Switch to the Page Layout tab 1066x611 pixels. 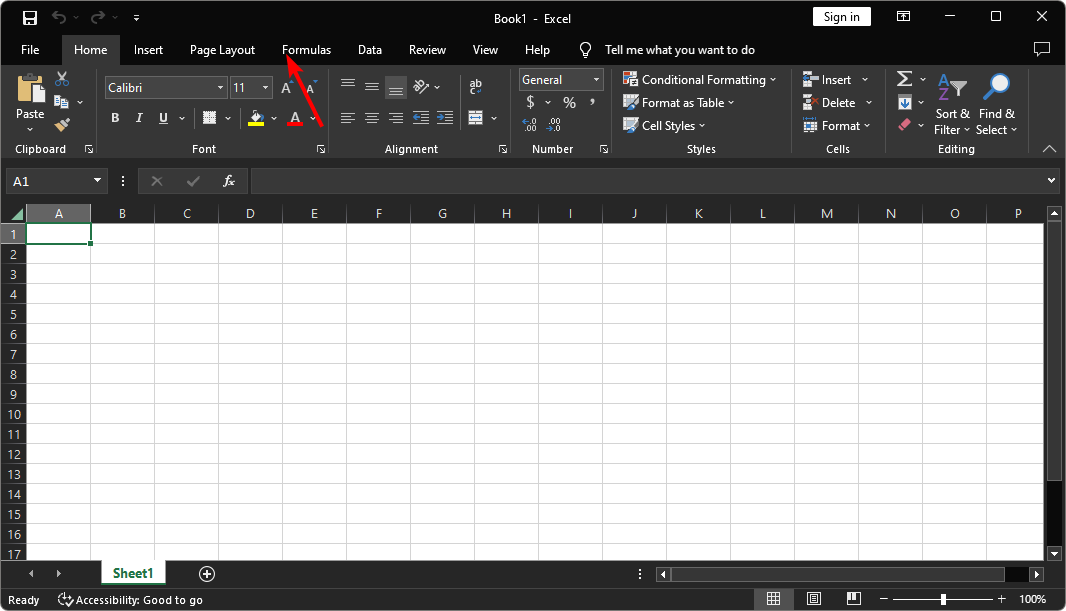click(x=222, y=50)
